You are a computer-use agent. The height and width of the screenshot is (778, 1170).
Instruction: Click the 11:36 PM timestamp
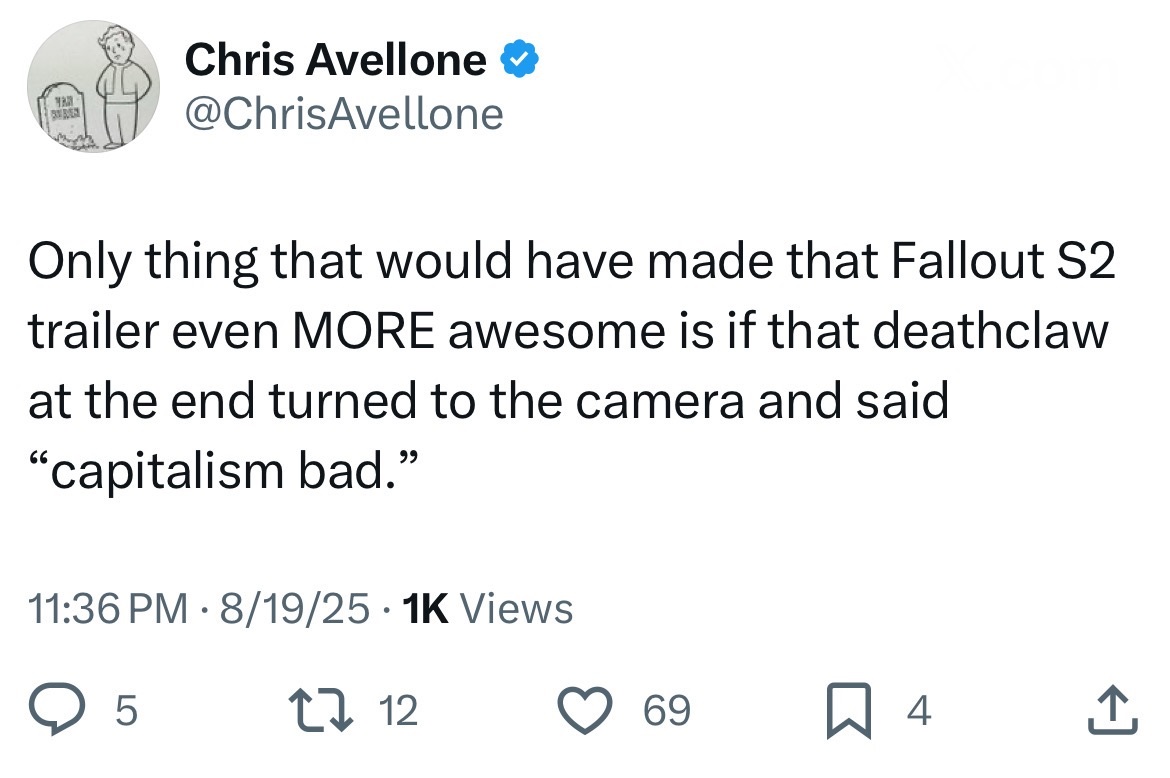click(x=107, y=608)
